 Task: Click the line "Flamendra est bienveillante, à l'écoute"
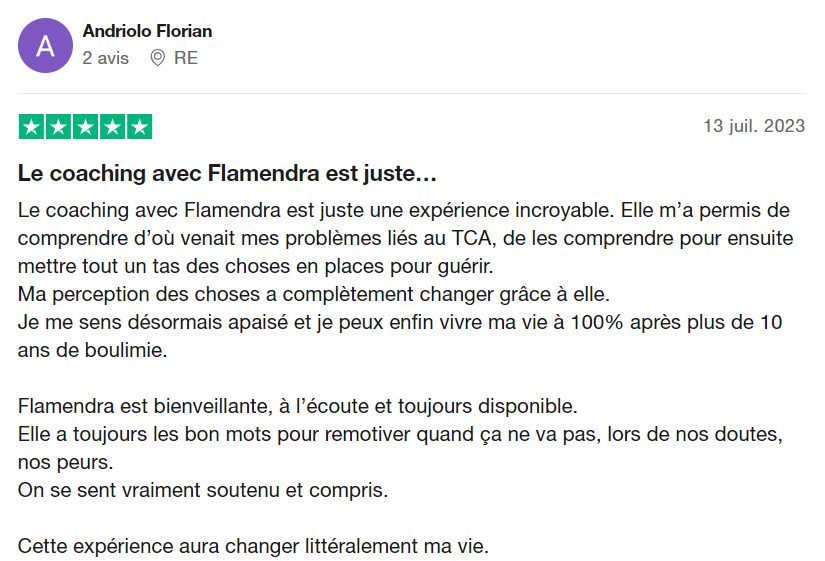pyautogui.click(x=298, y=407)
